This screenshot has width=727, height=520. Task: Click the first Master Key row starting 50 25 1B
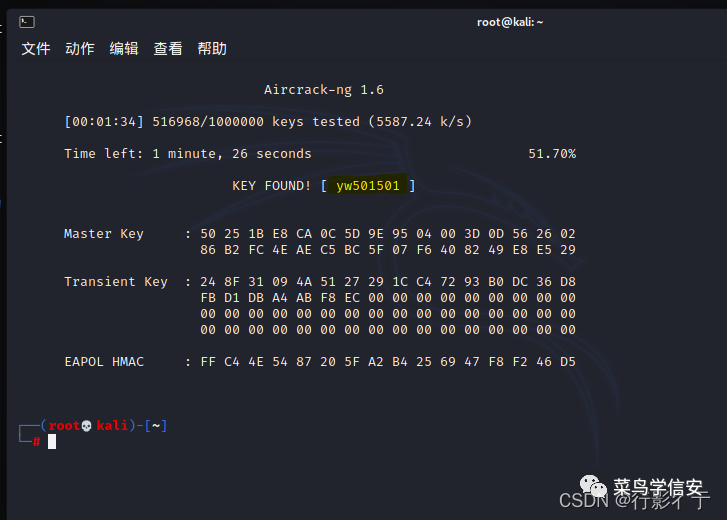(x=388, y=234)
